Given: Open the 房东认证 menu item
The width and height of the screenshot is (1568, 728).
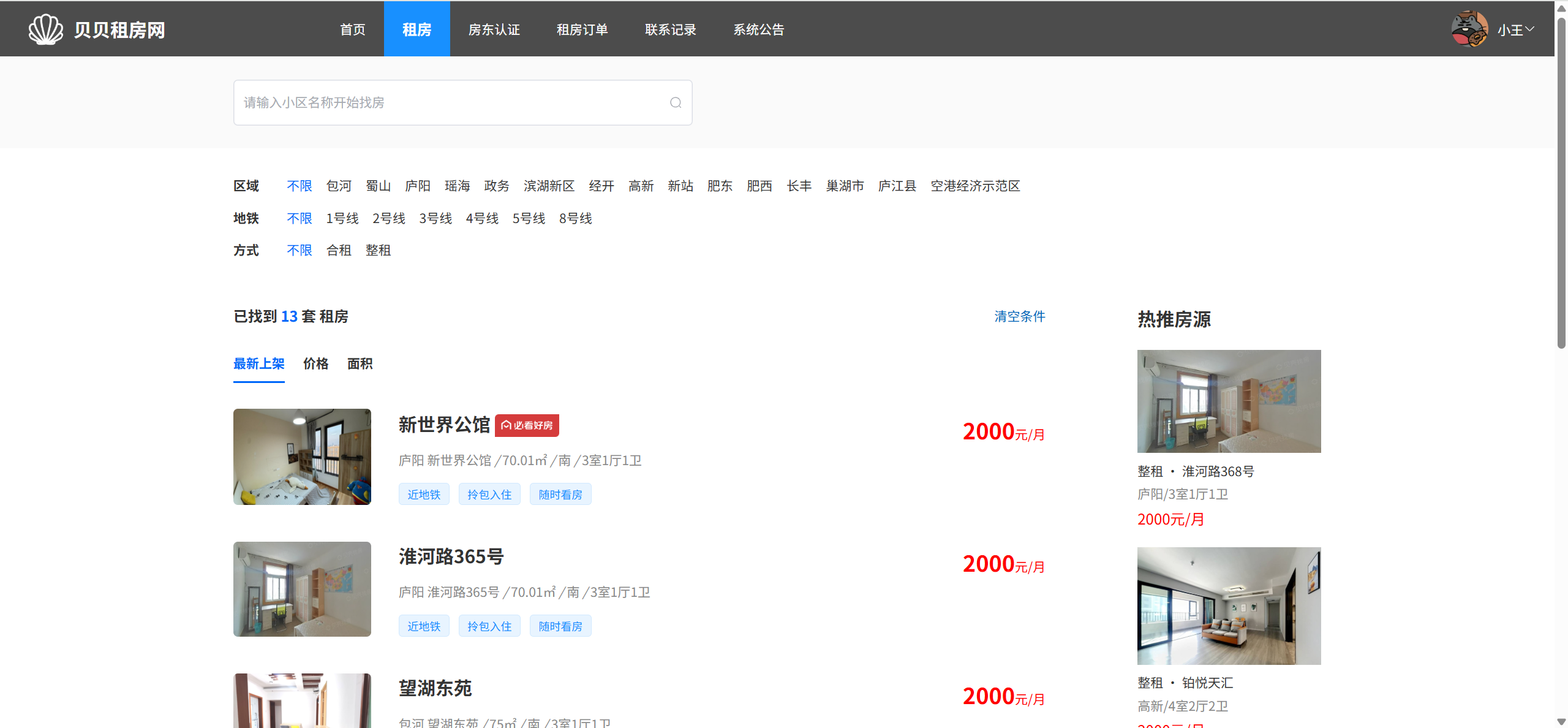Looking at the screenshot, I should (x=494, y=29).
